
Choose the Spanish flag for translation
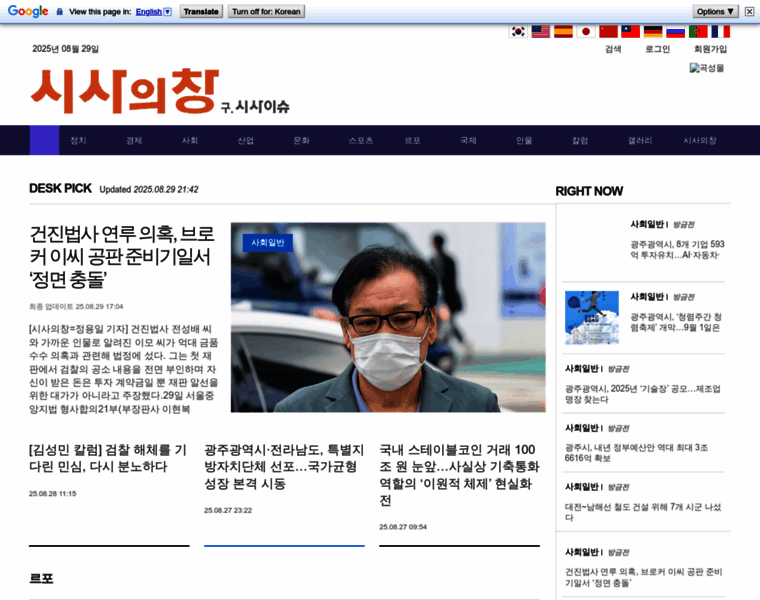pyautogui.click(x=563, y=31)
